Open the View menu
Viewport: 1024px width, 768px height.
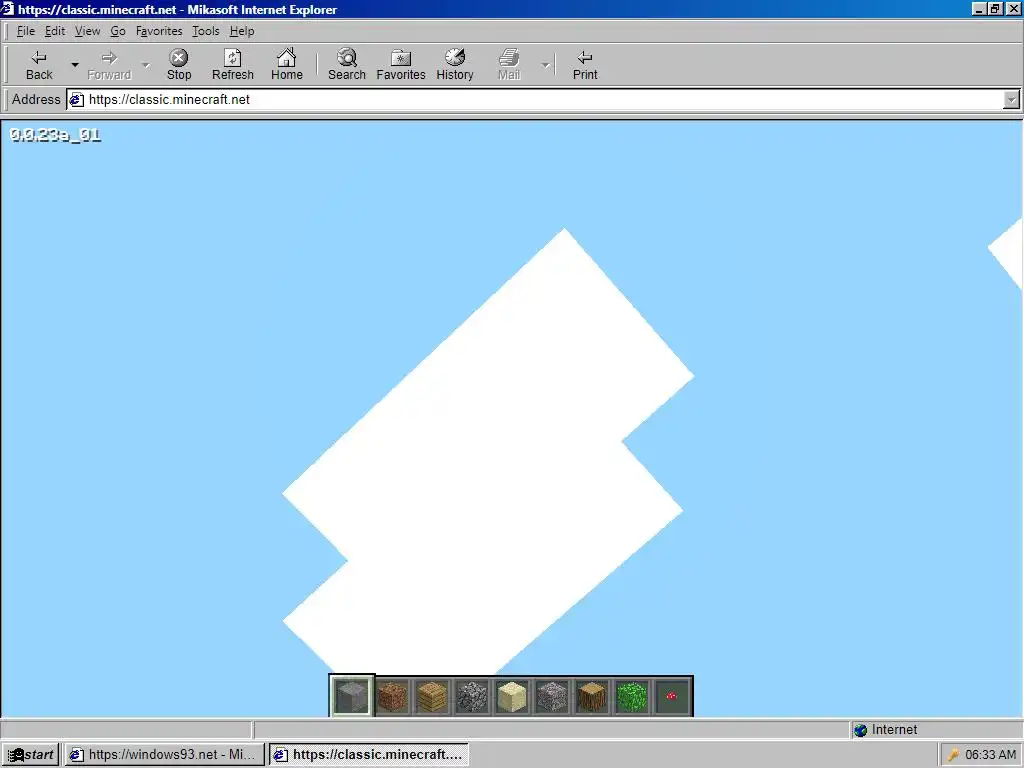[87, 31]
